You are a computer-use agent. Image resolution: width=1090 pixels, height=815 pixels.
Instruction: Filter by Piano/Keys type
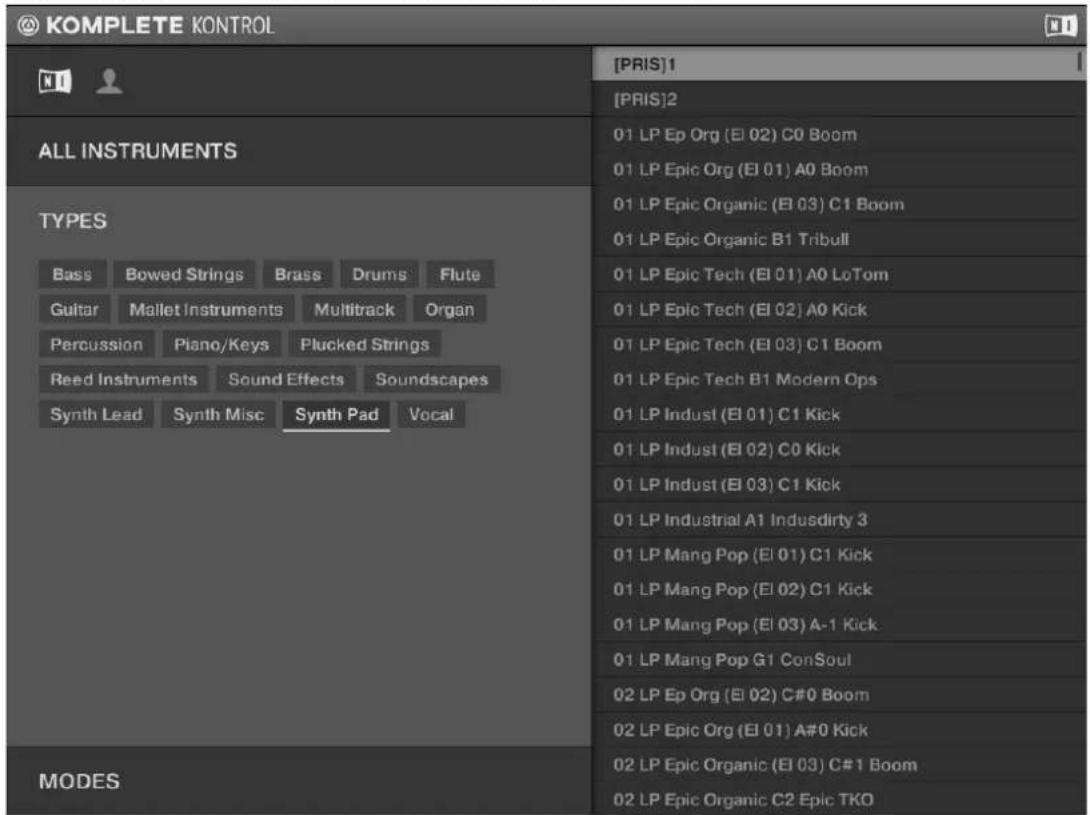[x=221, y=344]
